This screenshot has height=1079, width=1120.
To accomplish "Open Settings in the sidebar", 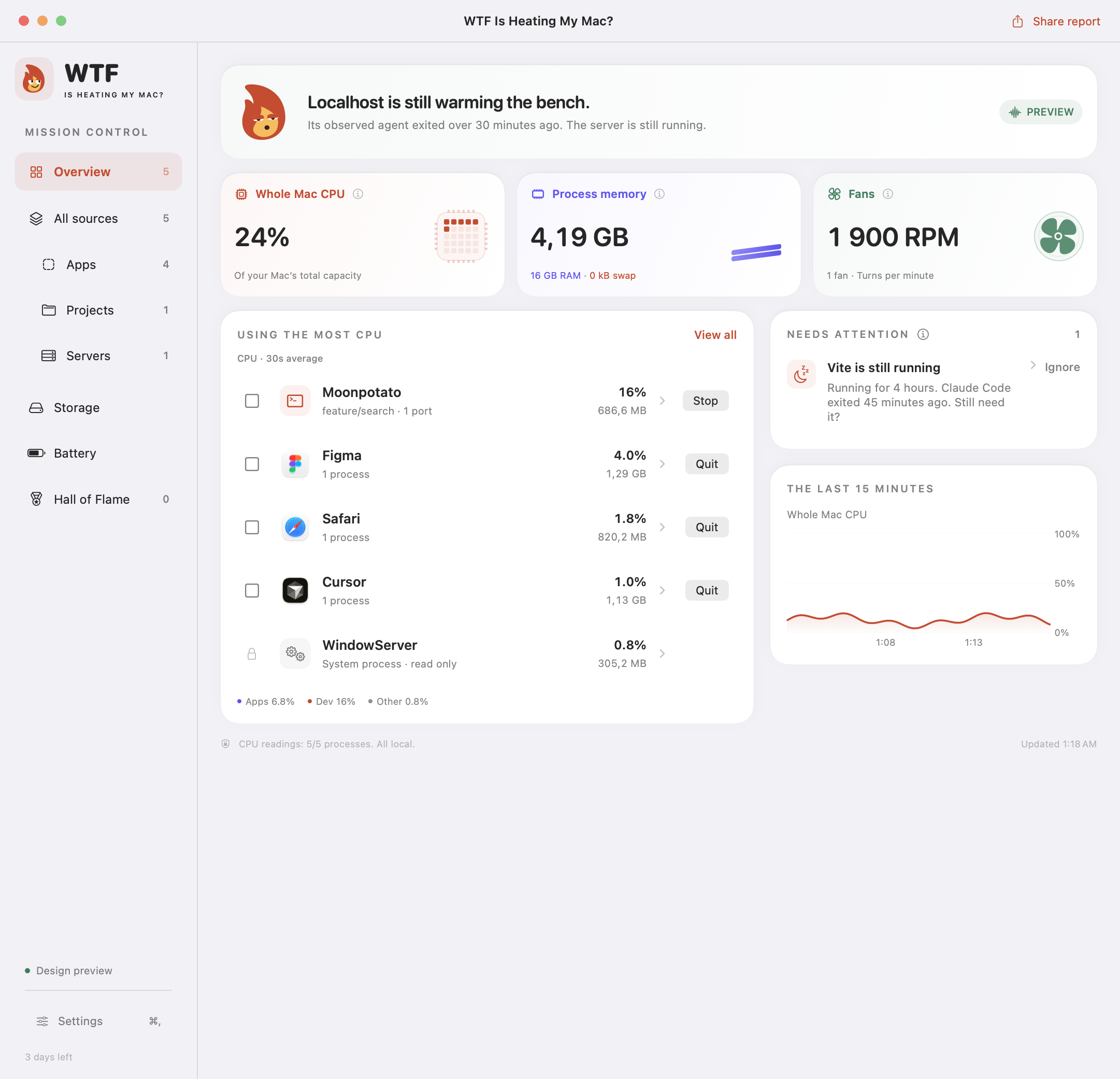I will pos(98,1020).
